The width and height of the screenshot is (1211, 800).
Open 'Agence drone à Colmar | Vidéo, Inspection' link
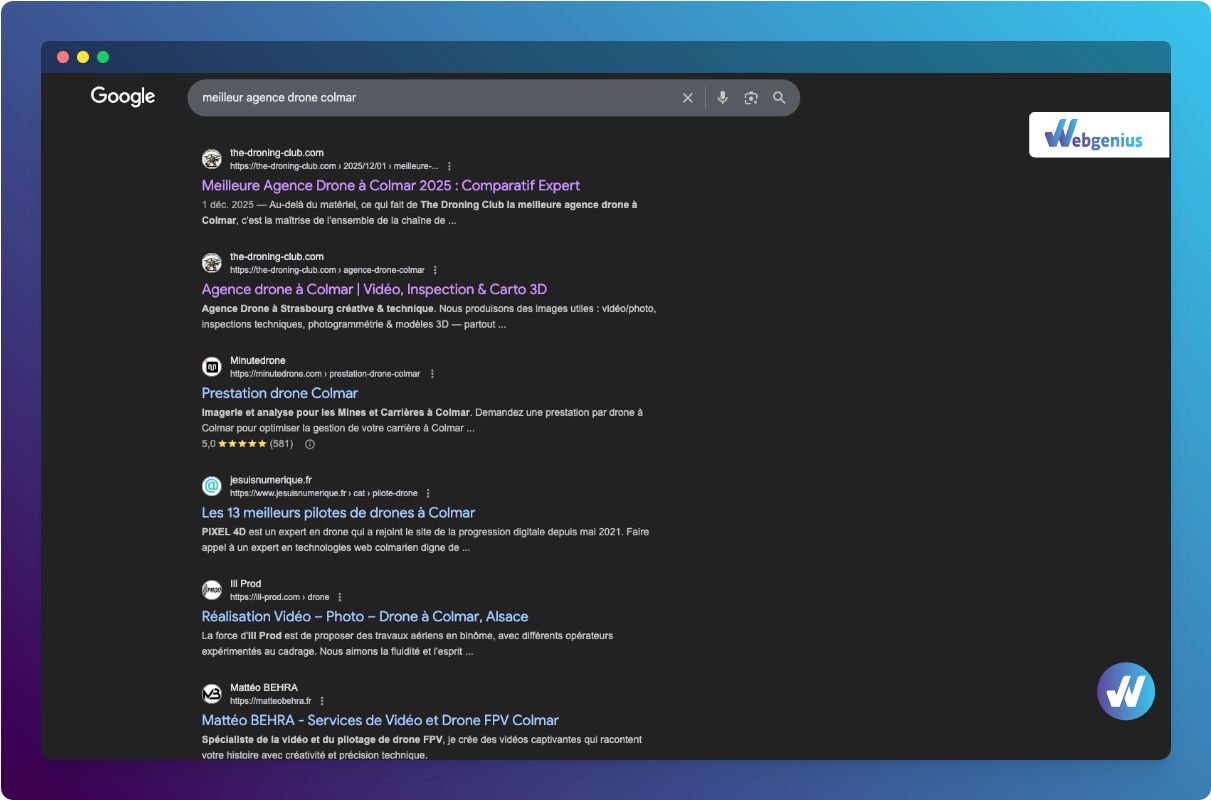click(x=374, y=290)
